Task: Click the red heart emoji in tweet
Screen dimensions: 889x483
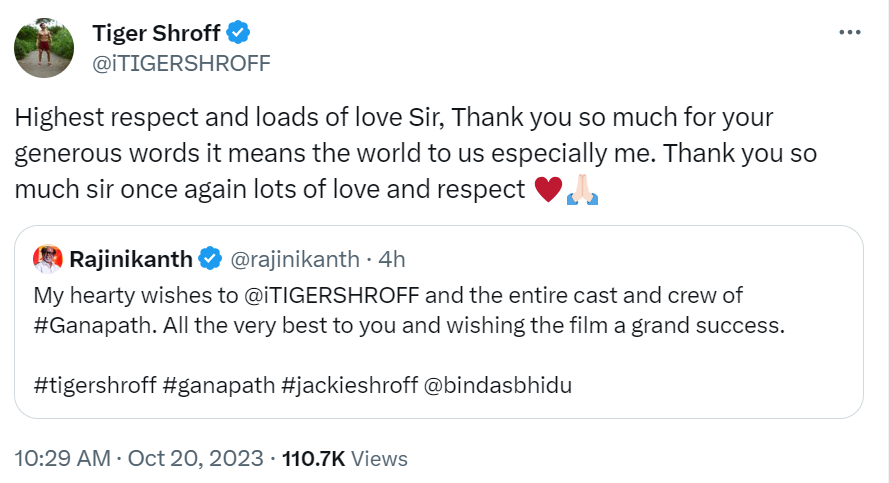Action: click(x=548, y=189)
